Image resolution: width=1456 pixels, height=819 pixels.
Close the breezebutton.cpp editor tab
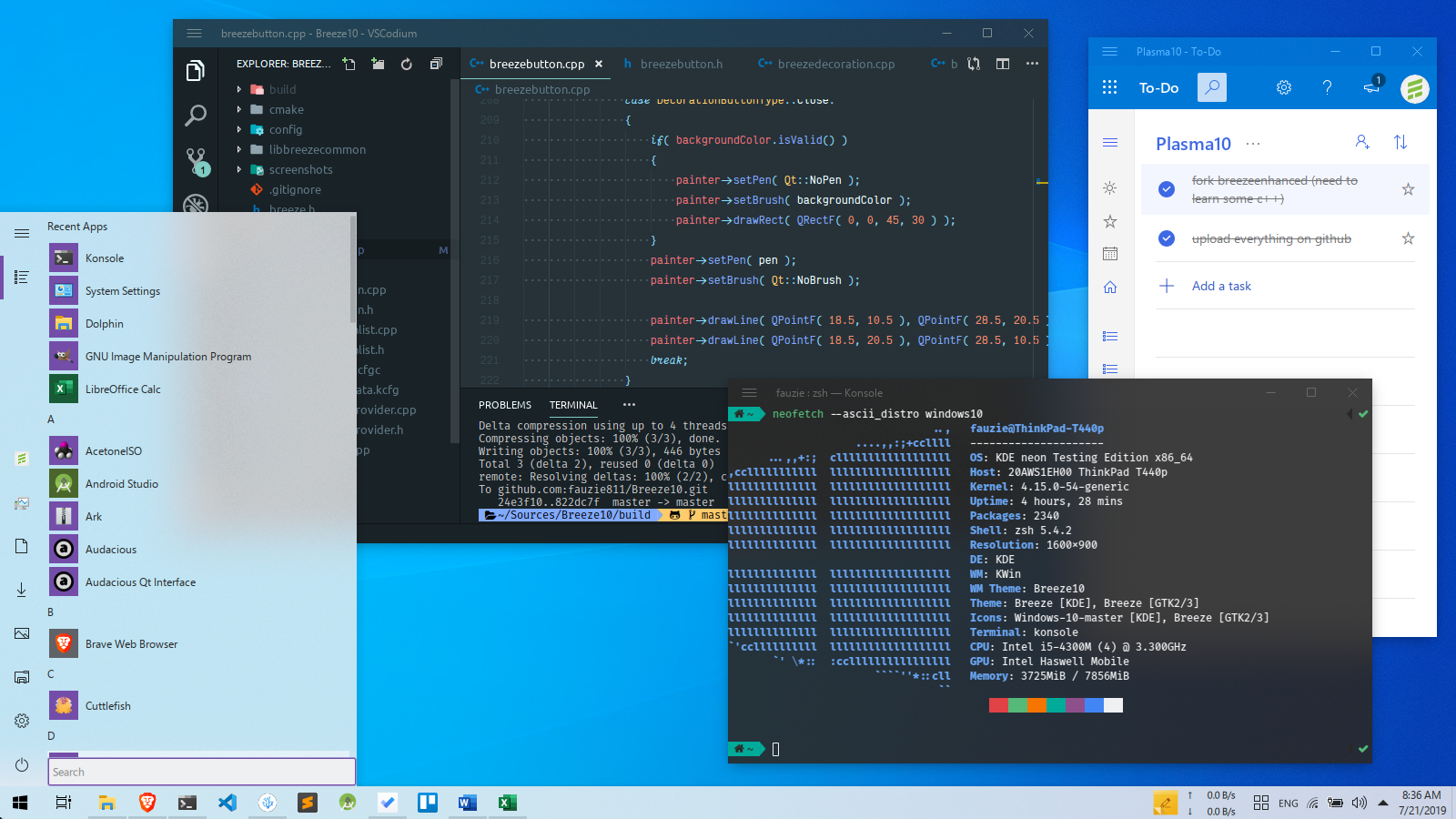[599, 64]
